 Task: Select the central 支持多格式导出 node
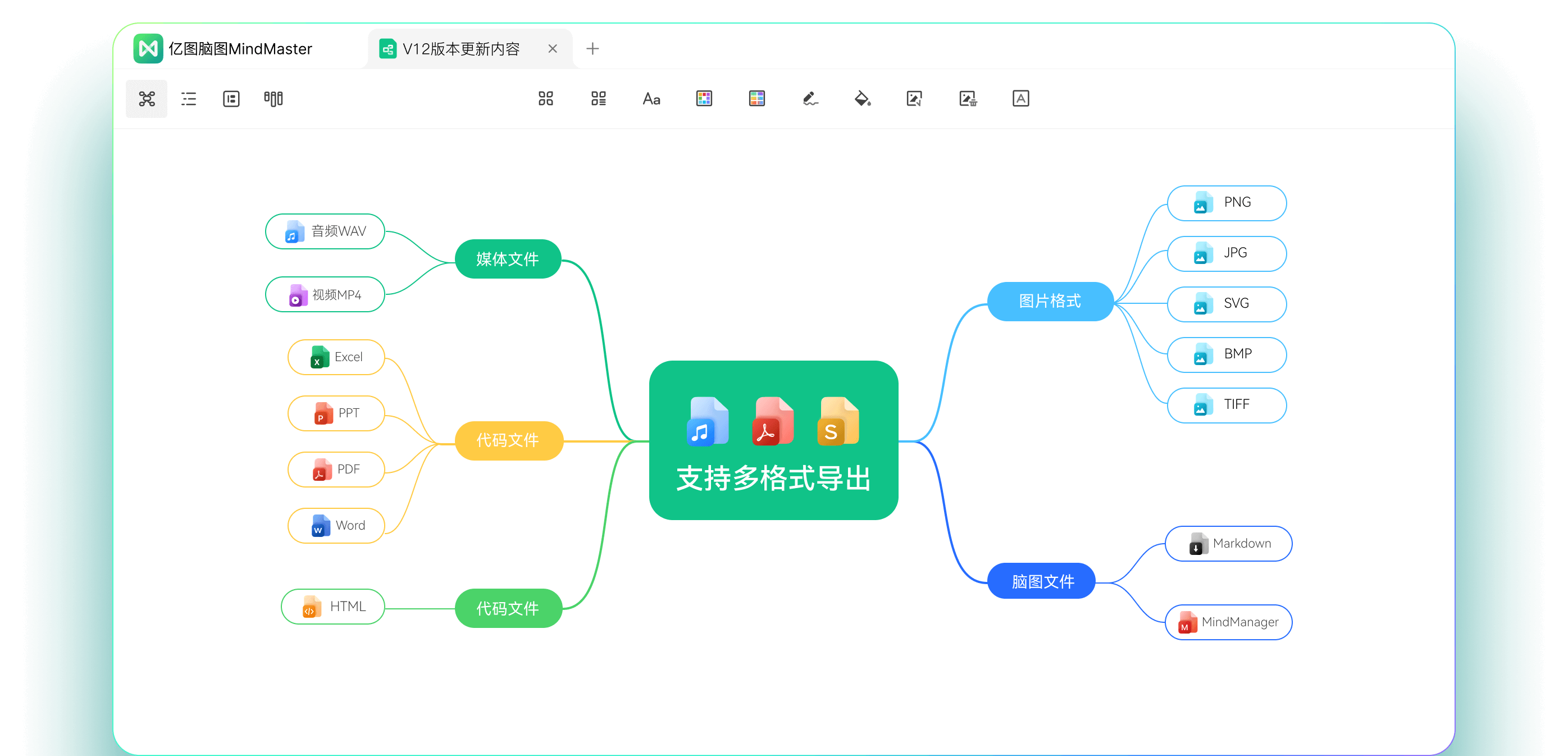coord(773,440)
